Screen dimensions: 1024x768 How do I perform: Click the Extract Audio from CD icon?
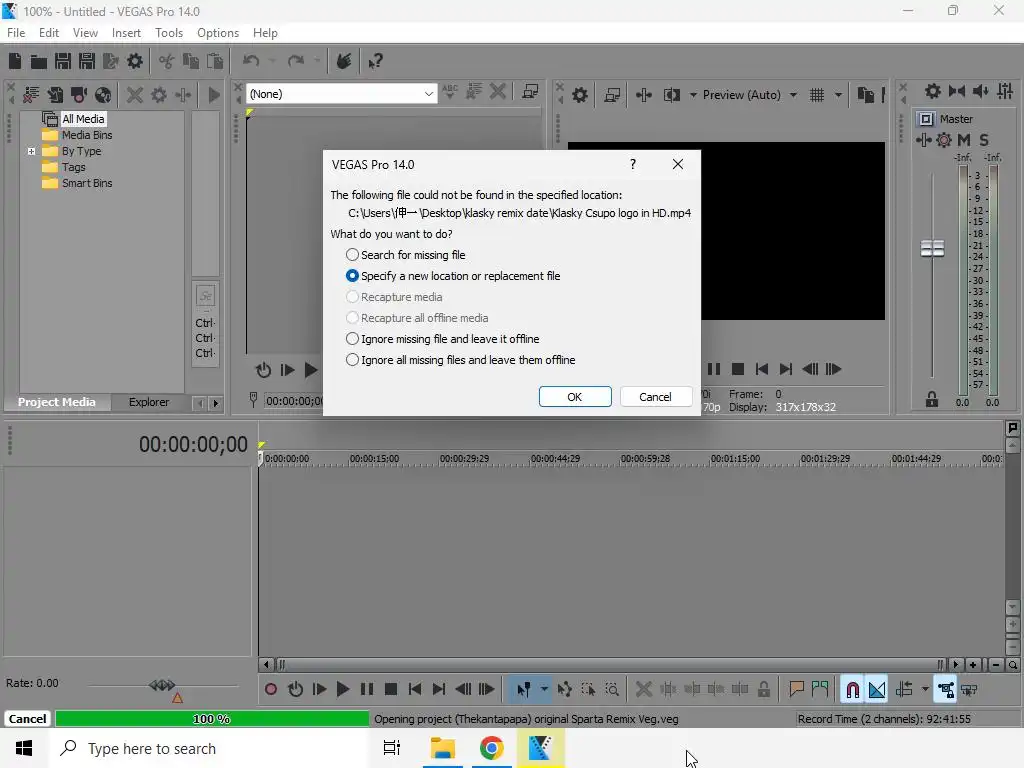[103, 95]
